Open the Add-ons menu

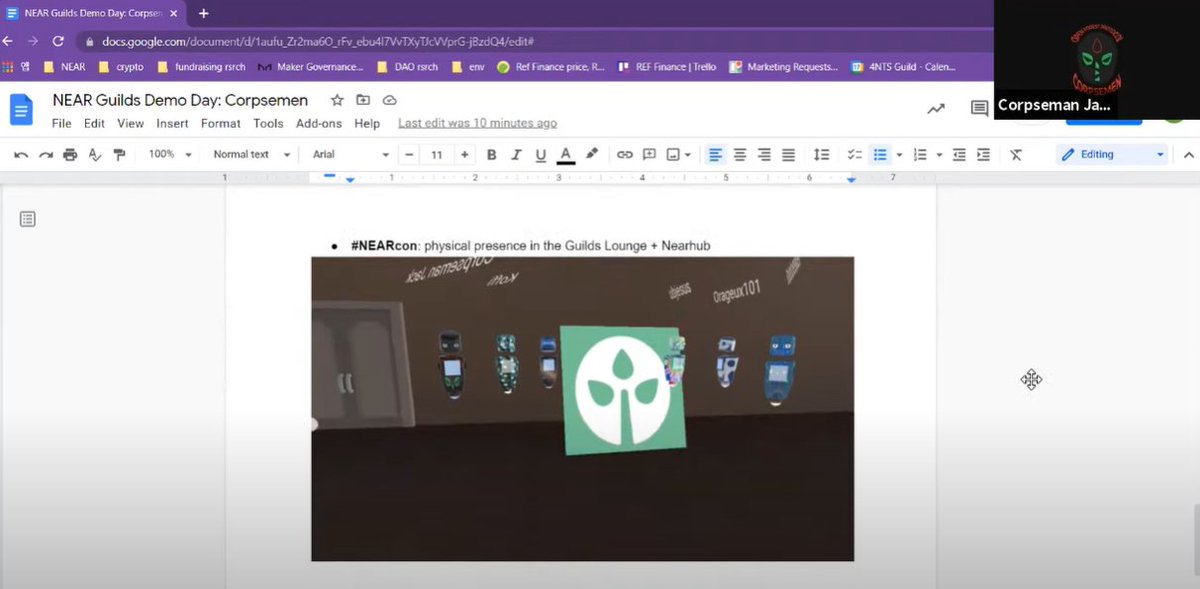coord(319,123)
